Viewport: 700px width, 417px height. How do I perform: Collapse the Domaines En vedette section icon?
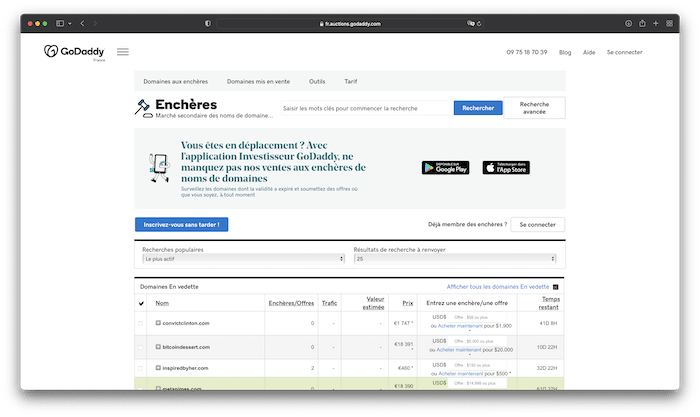556,287
